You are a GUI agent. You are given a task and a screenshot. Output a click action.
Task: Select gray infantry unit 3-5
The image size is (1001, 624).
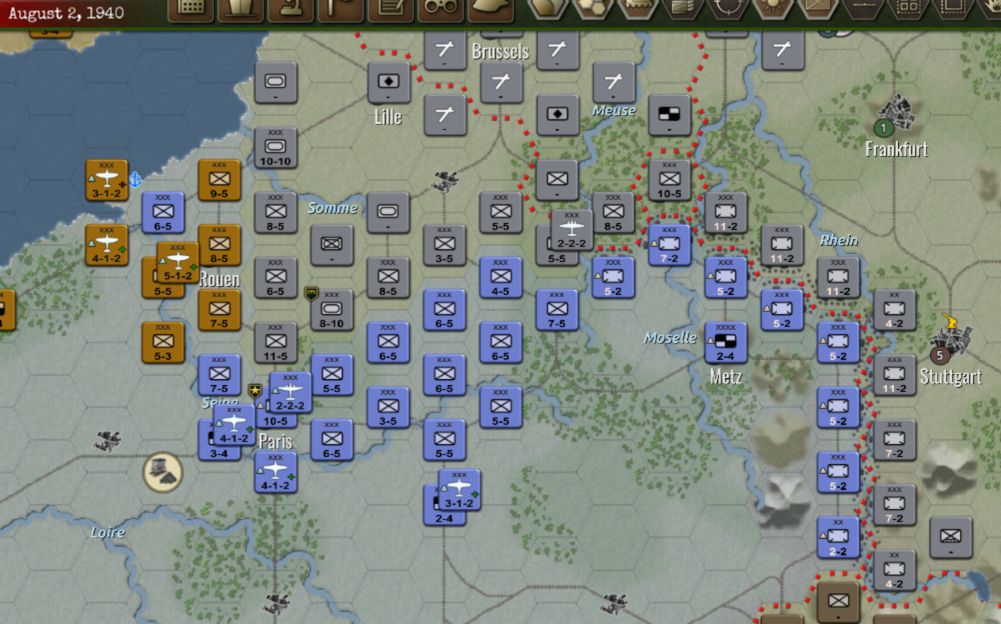pyautogui.click(x=445, y=245)
